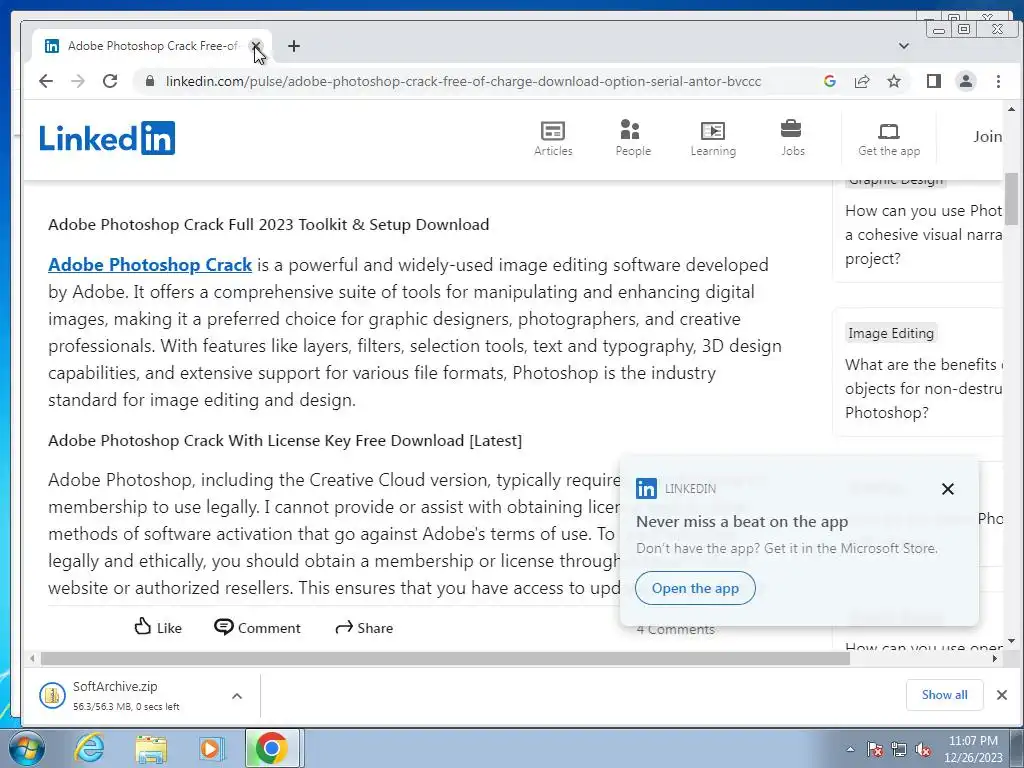The height and width of the screenshot is (768, 1024).
Task: Launch Internet Explorer from taskbar
Action: click(89, 748)
